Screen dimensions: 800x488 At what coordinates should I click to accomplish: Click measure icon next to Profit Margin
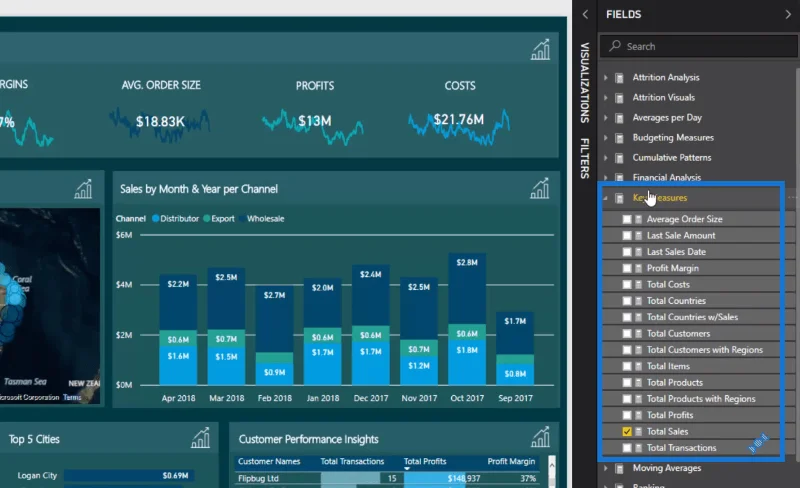coord(639,268)
